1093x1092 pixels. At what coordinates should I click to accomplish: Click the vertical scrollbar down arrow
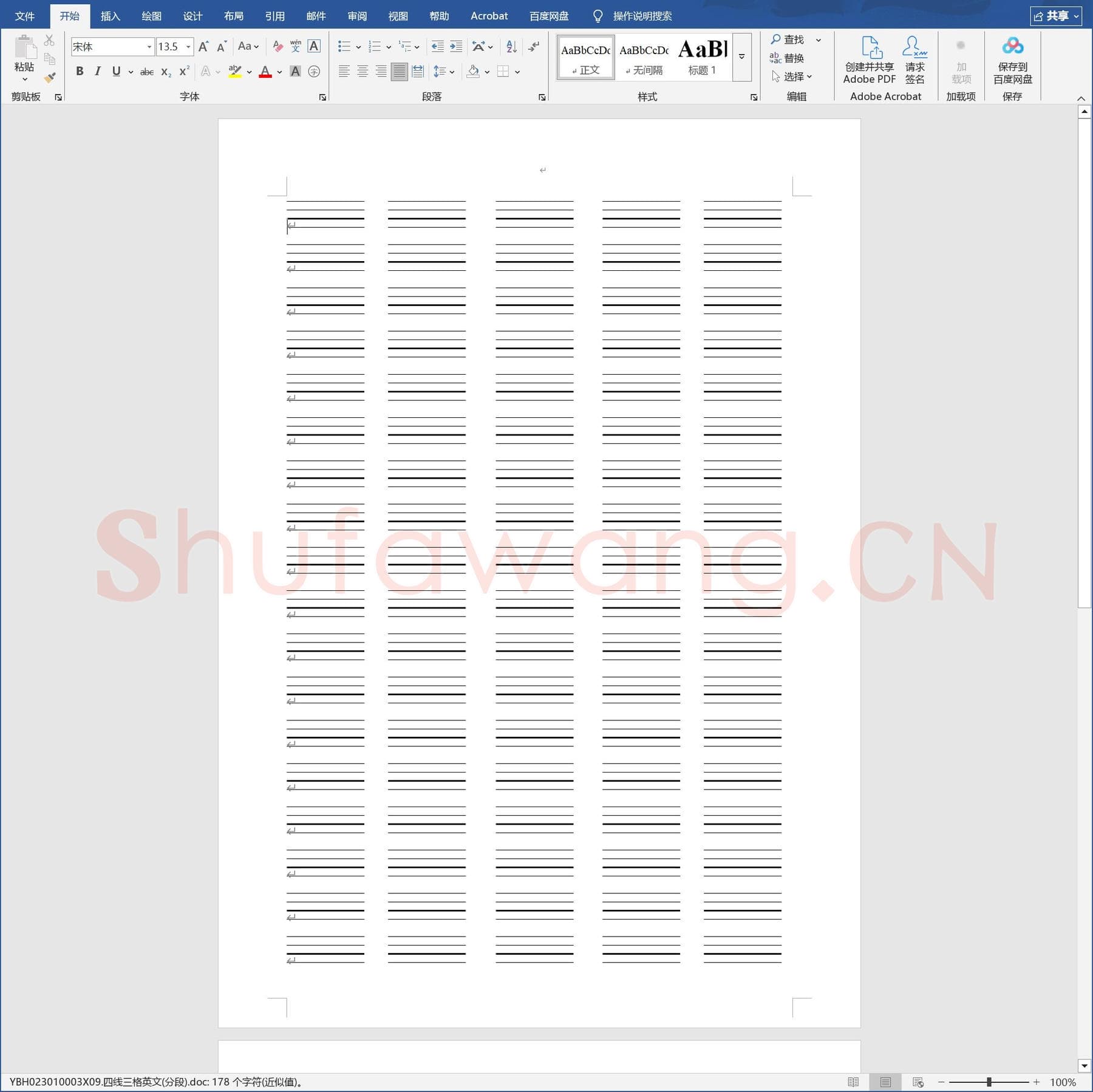tap(1084, 1065)
